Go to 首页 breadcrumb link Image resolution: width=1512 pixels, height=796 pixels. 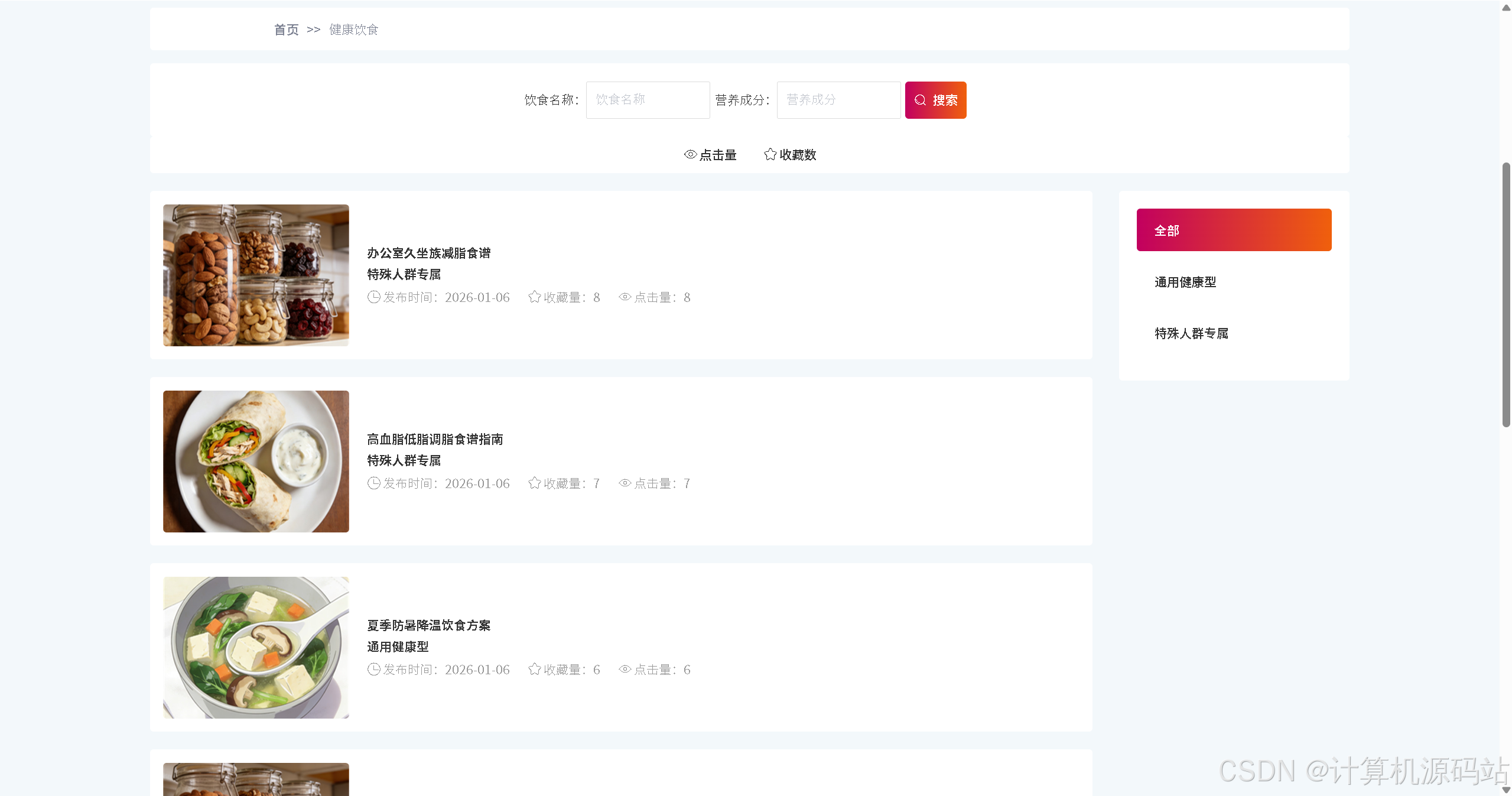[x=287, y=30]
